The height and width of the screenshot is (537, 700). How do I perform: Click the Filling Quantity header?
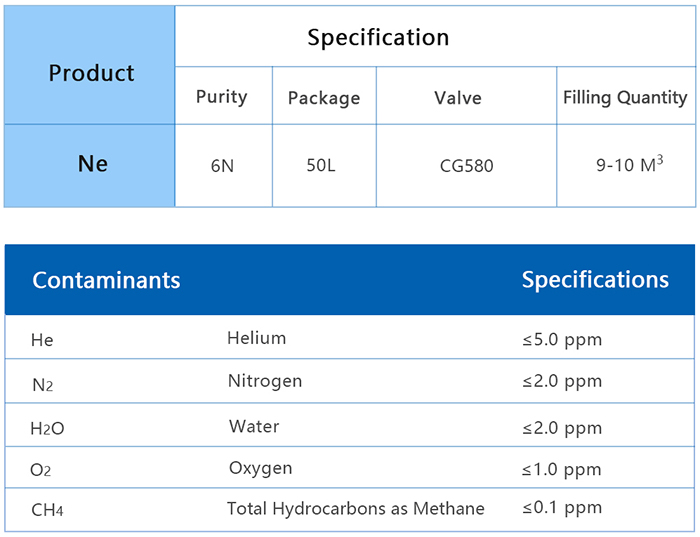click(x=625, y=97)
